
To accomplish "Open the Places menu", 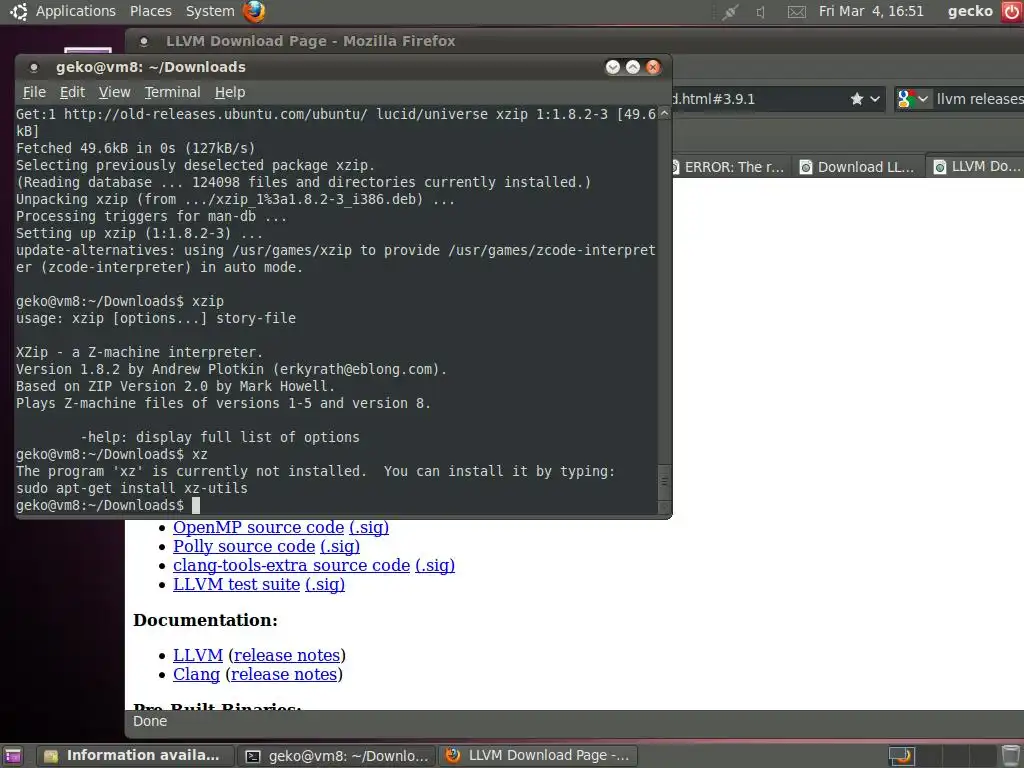I will pyautogui.click(x=151, y=11).
